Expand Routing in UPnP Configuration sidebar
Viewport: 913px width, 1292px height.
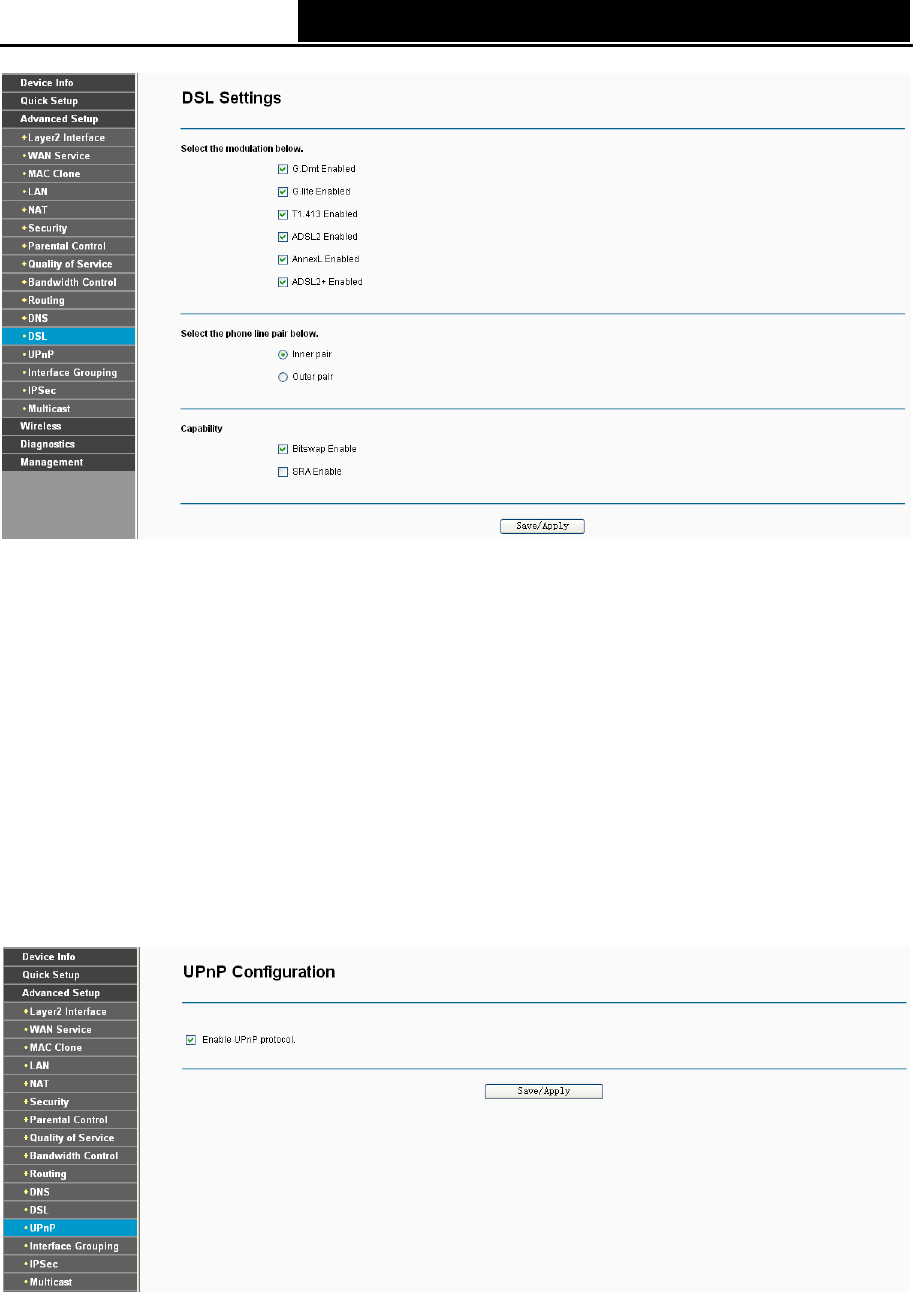coord(68,1174)
